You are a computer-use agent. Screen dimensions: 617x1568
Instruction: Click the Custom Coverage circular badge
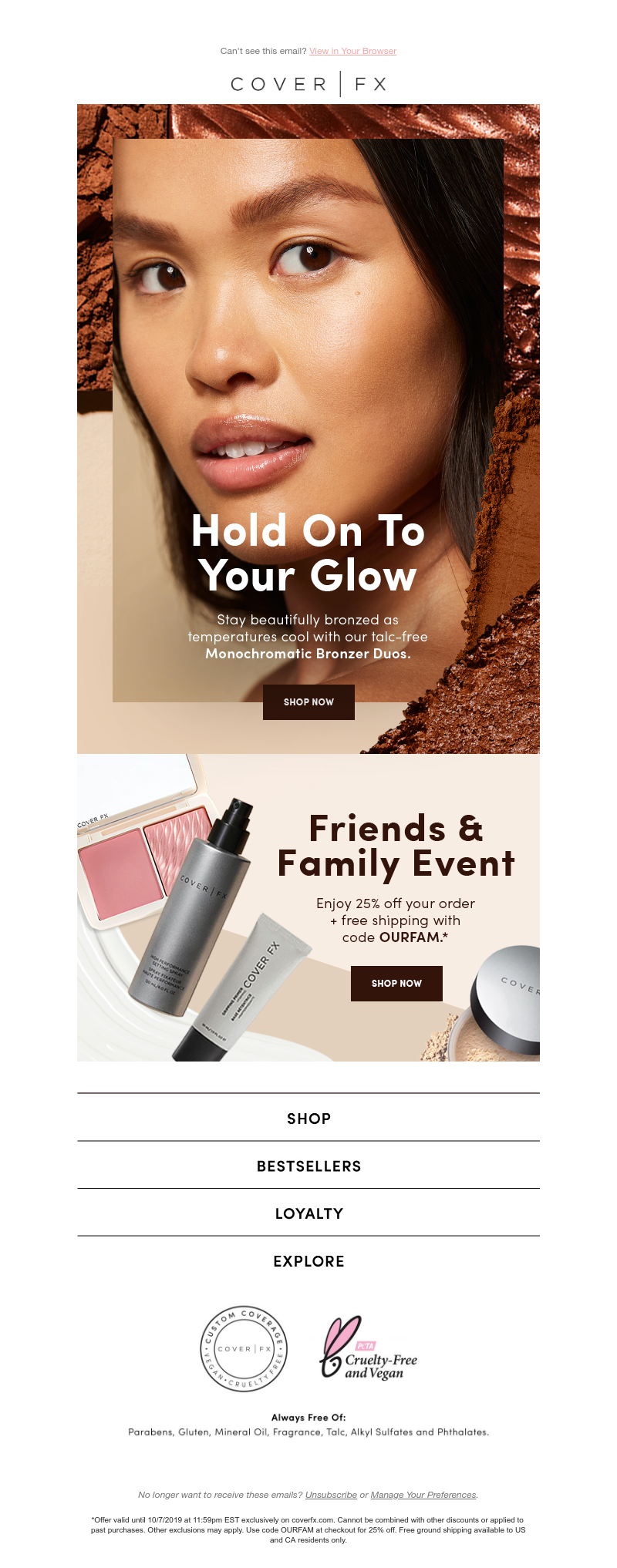pyautogui.click(x=244, y=1349)
